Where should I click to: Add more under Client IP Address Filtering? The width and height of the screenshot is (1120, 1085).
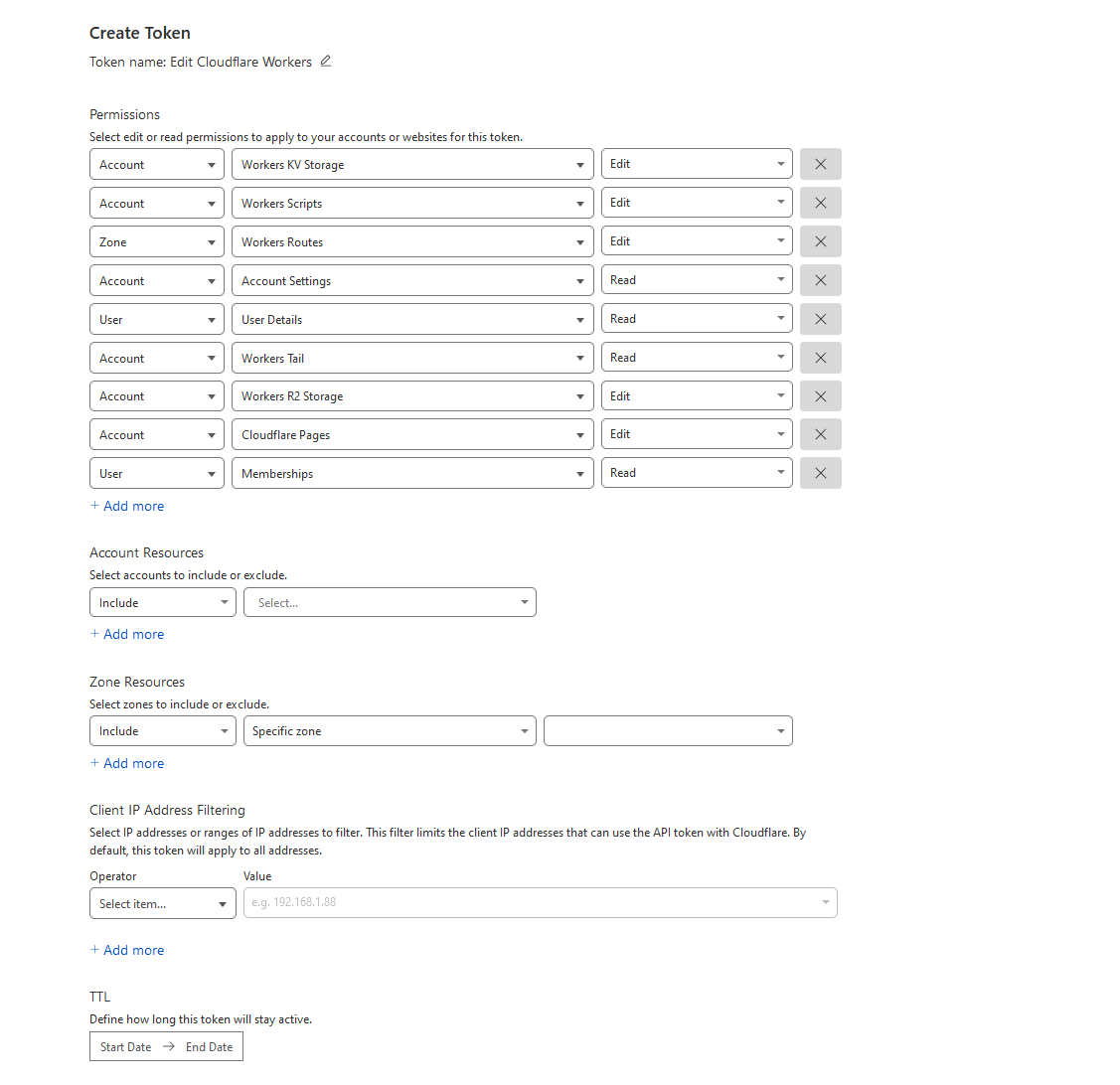point(127,949)
